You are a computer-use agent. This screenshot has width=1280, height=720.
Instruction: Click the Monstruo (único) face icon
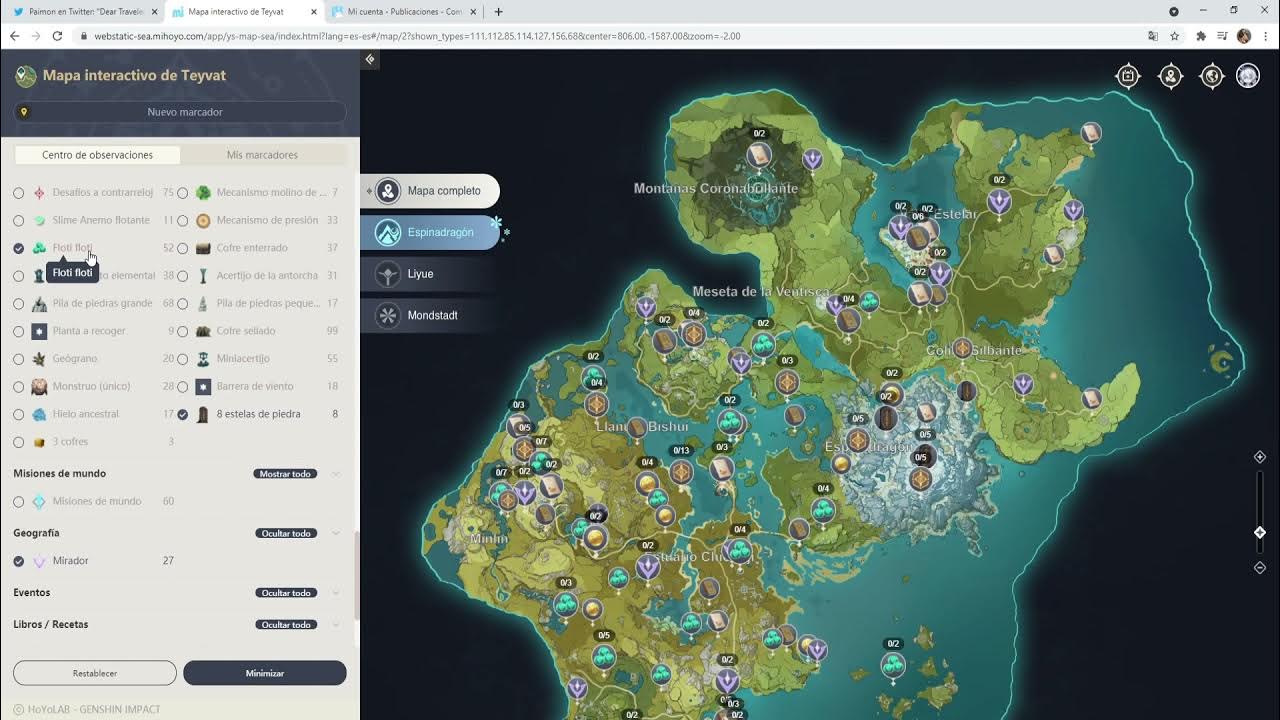coord(39,386)
